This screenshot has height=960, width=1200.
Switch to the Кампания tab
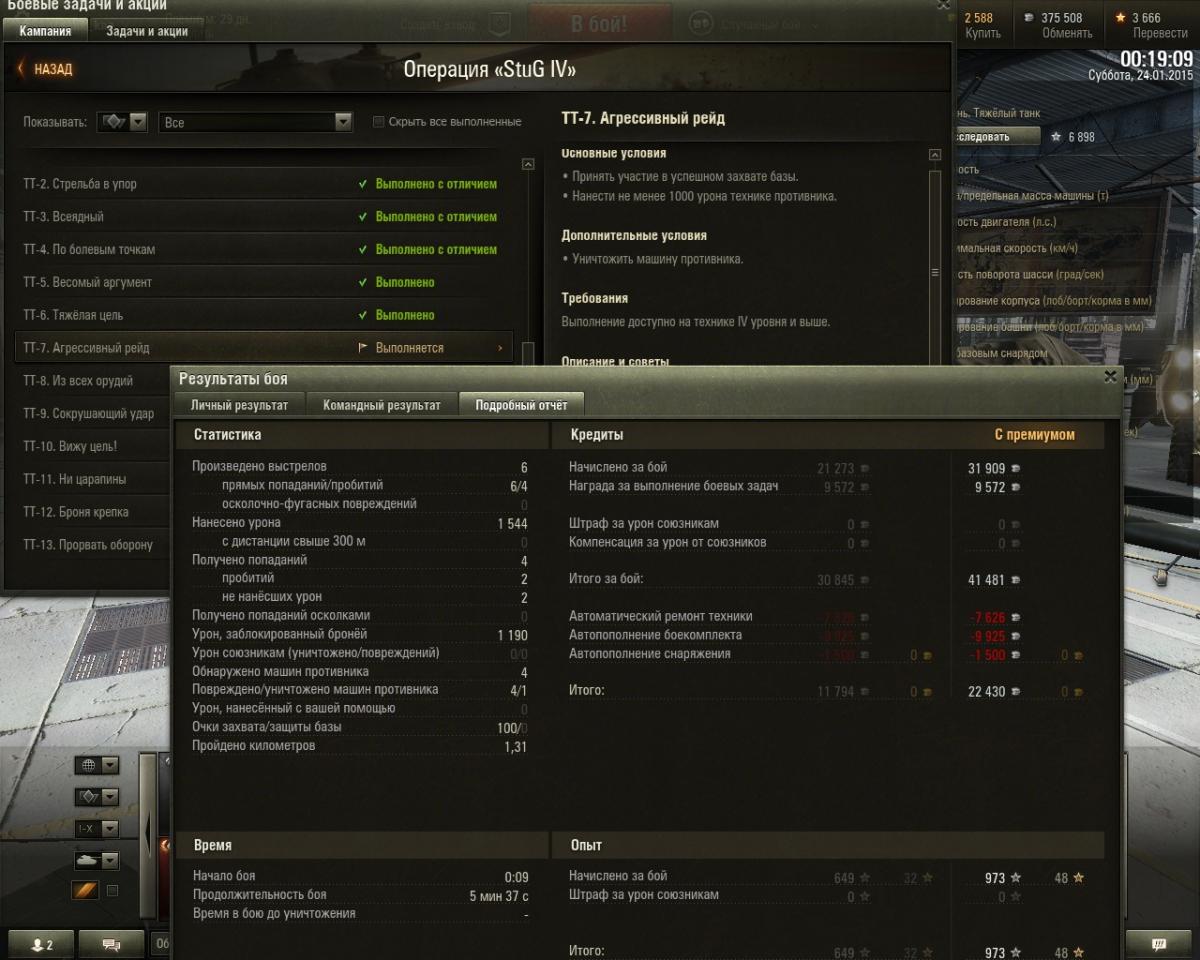46,31
